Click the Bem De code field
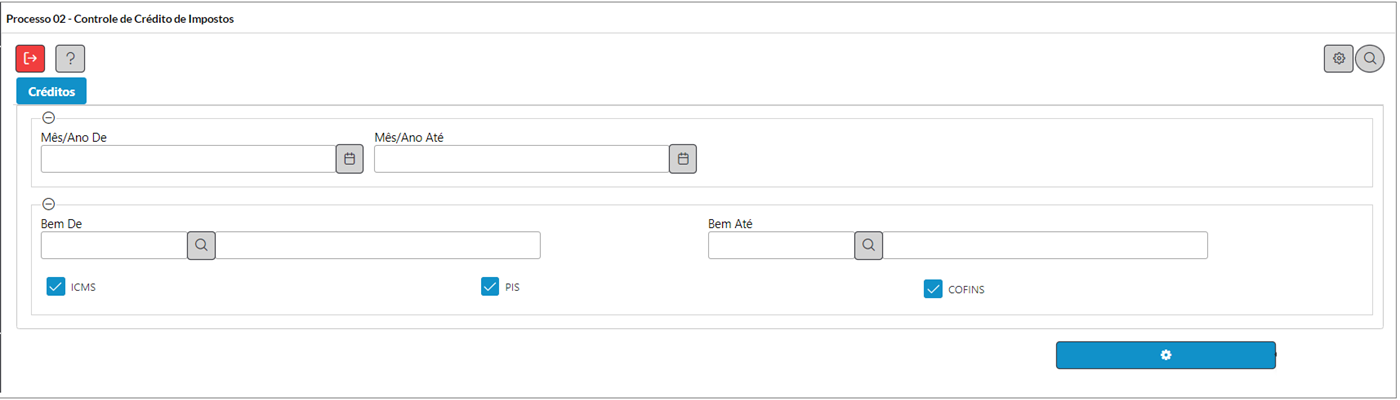Screen dimensions: 1400x400 (114, 245)
